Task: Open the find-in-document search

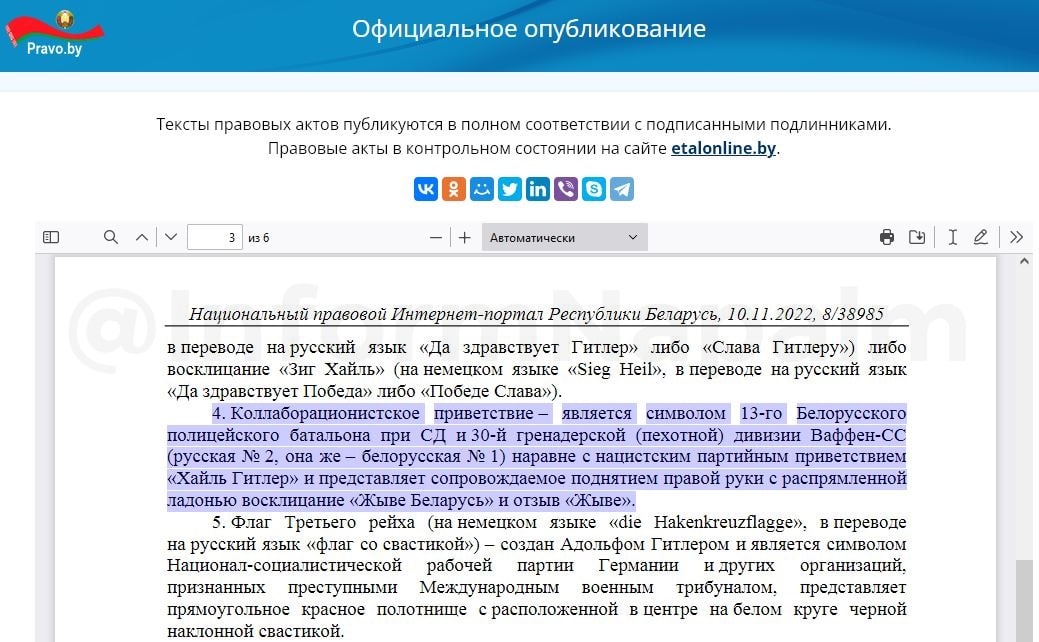Action: (x=111, y=237)
